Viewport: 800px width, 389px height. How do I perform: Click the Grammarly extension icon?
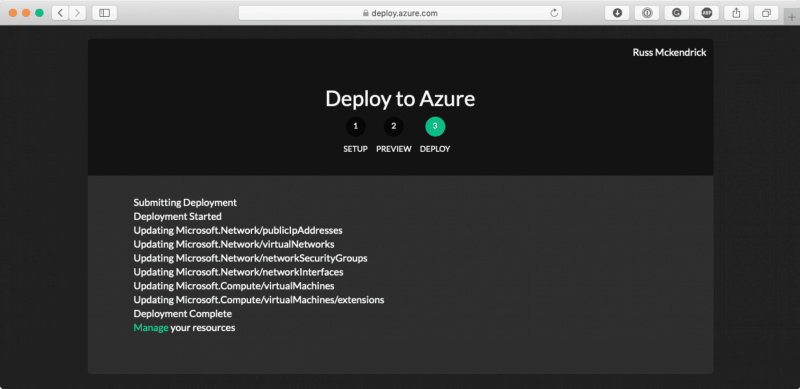pyautogui.click(x=677, y=13)
